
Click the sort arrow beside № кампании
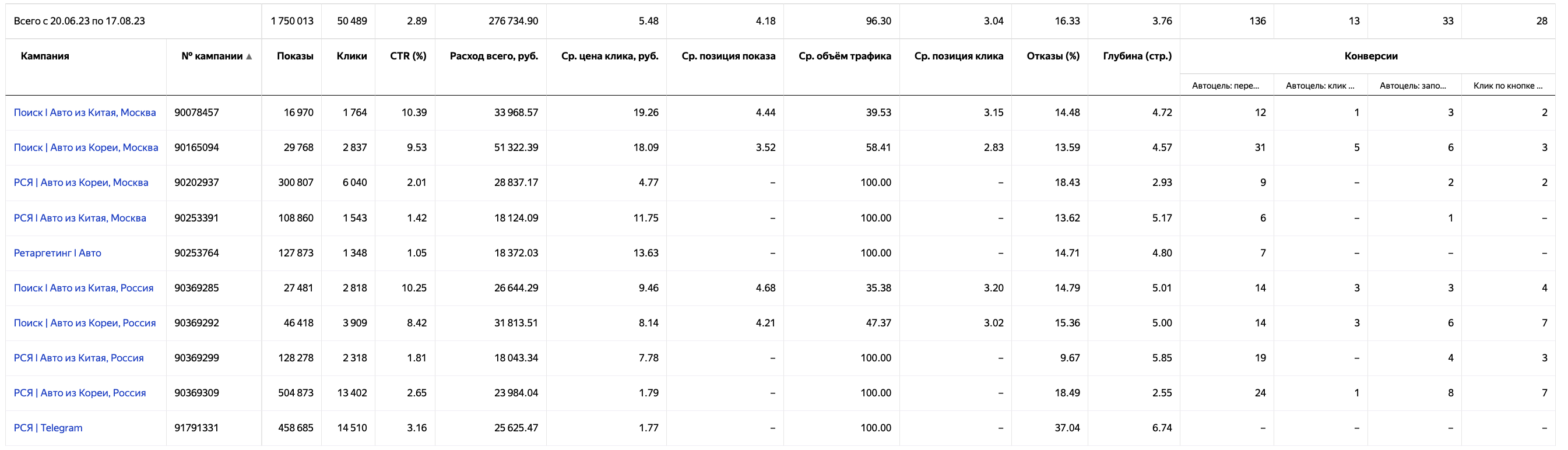point(249,57)
